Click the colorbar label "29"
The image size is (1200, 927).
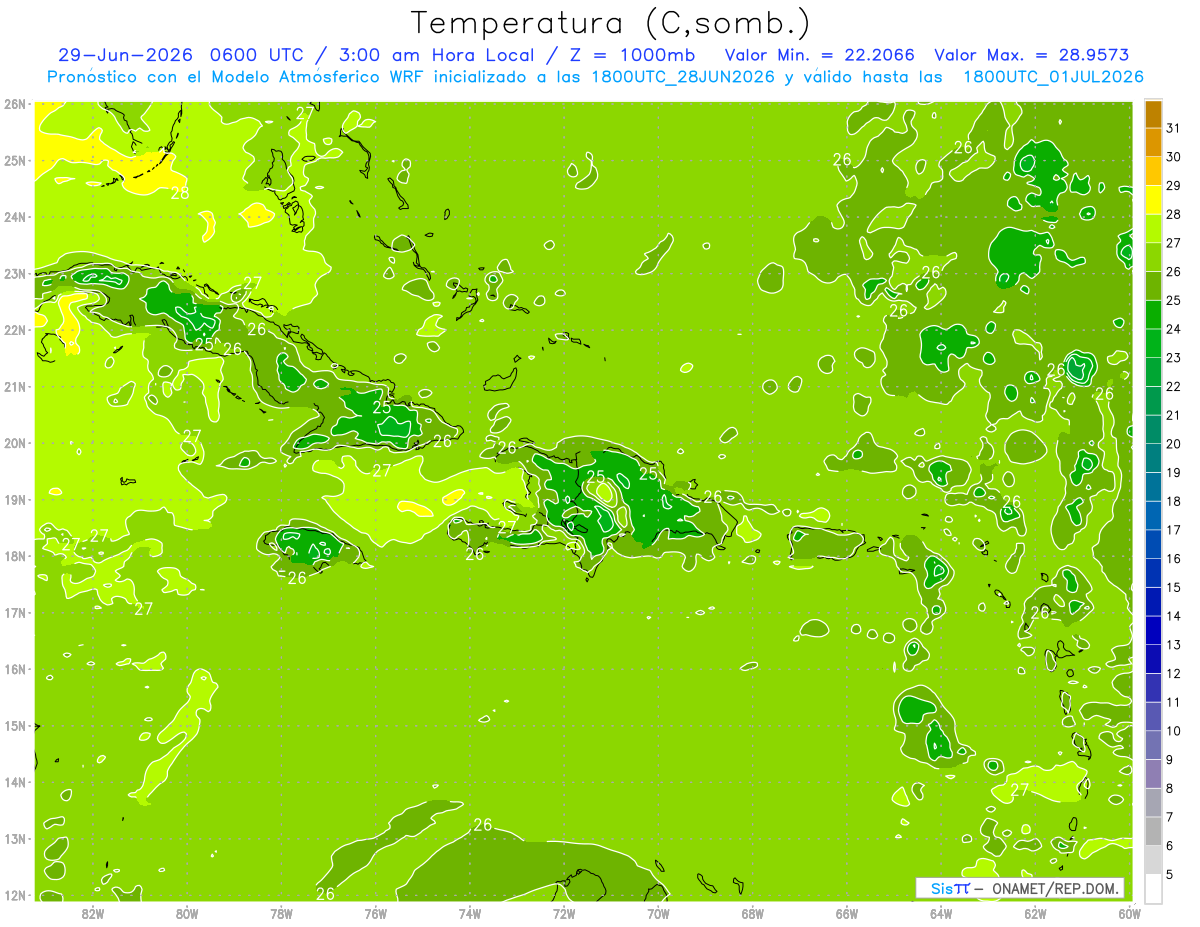click(1174, 185)
